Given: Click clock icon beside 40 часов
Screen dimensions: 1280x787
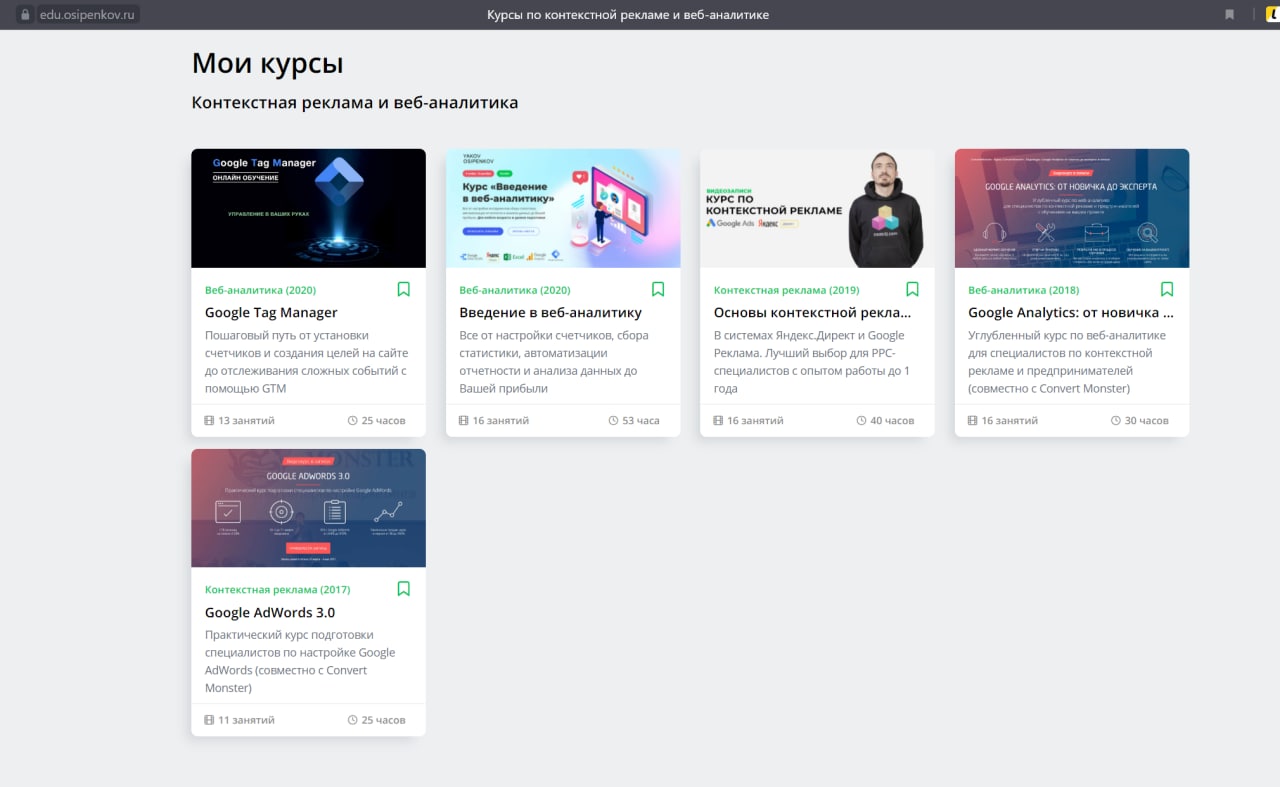Looking at the screenshot, I should [x=861, y=420].
